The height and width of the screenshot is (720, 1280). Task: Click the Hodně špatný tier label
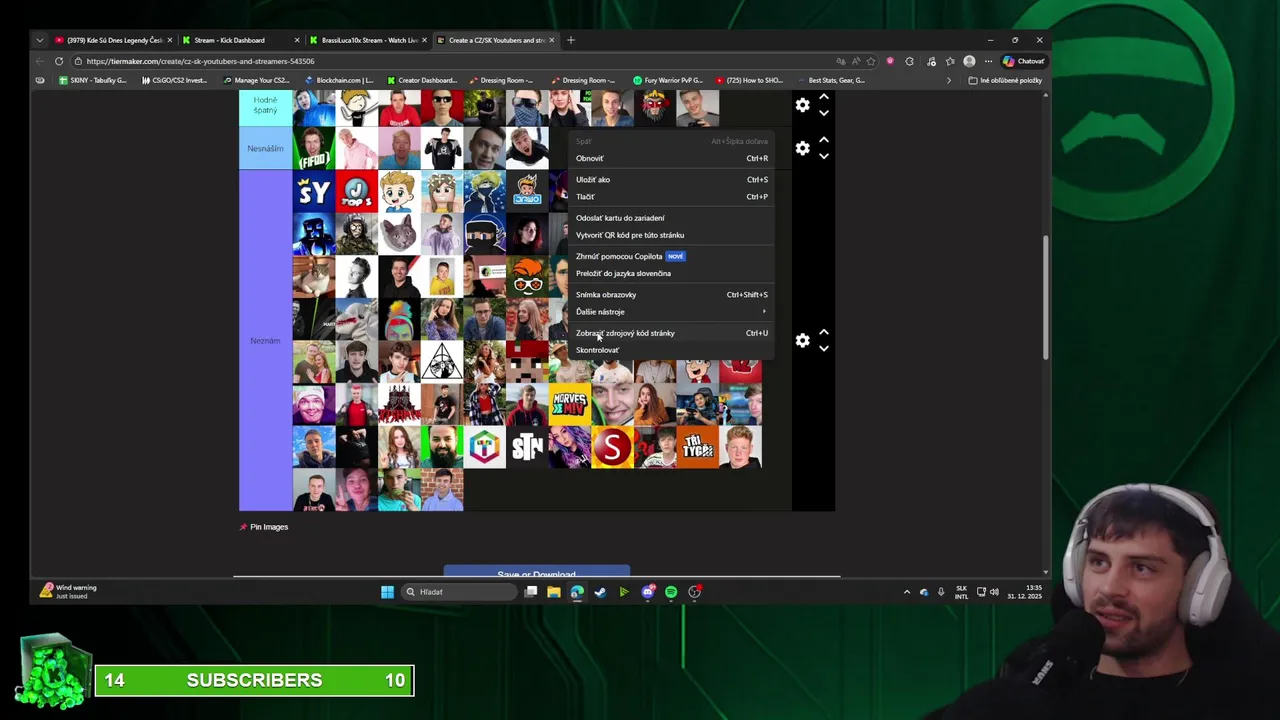pyautogui.click(x=265, y=105)
